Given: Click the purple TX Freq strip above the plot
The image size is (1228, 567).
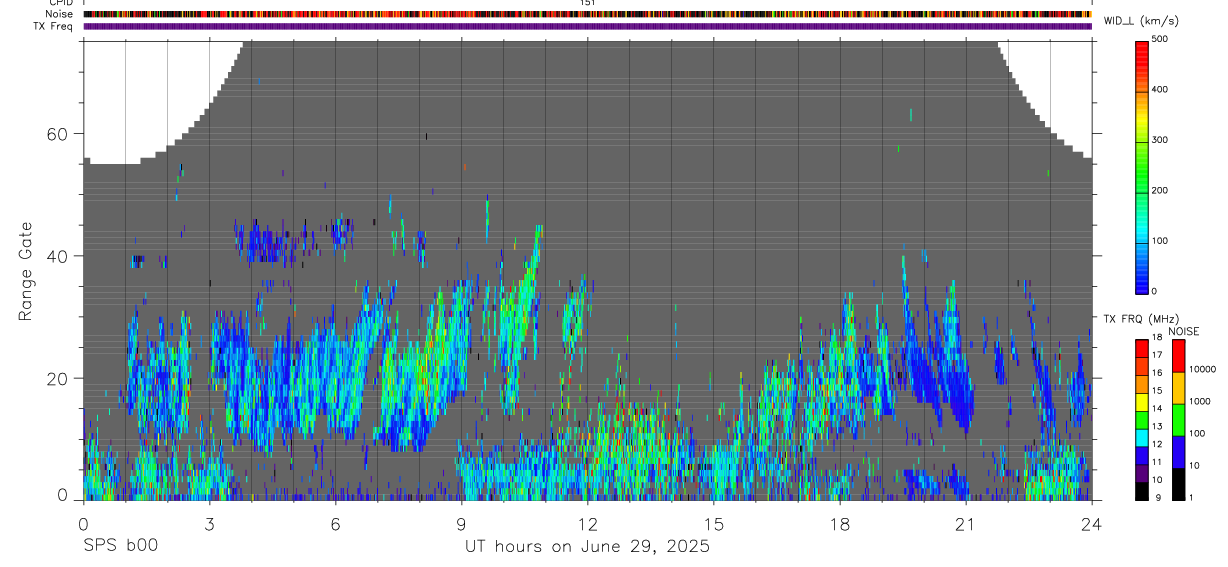Looking at the screenshot, I should pos(587,26).
